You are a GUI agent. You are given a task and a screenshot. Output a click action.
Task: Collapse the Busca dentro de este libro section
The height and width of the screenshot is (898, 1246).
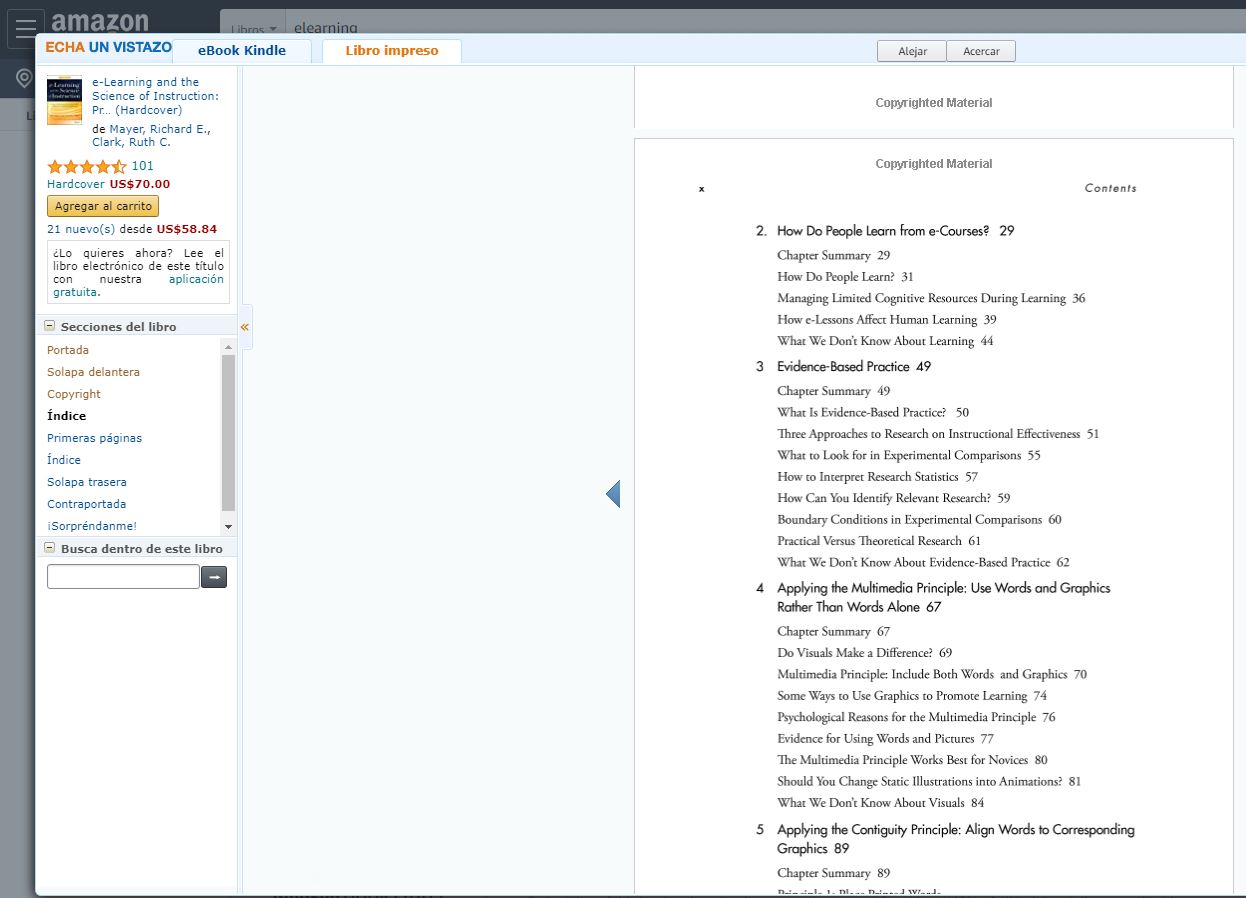[x=50, y=548]
